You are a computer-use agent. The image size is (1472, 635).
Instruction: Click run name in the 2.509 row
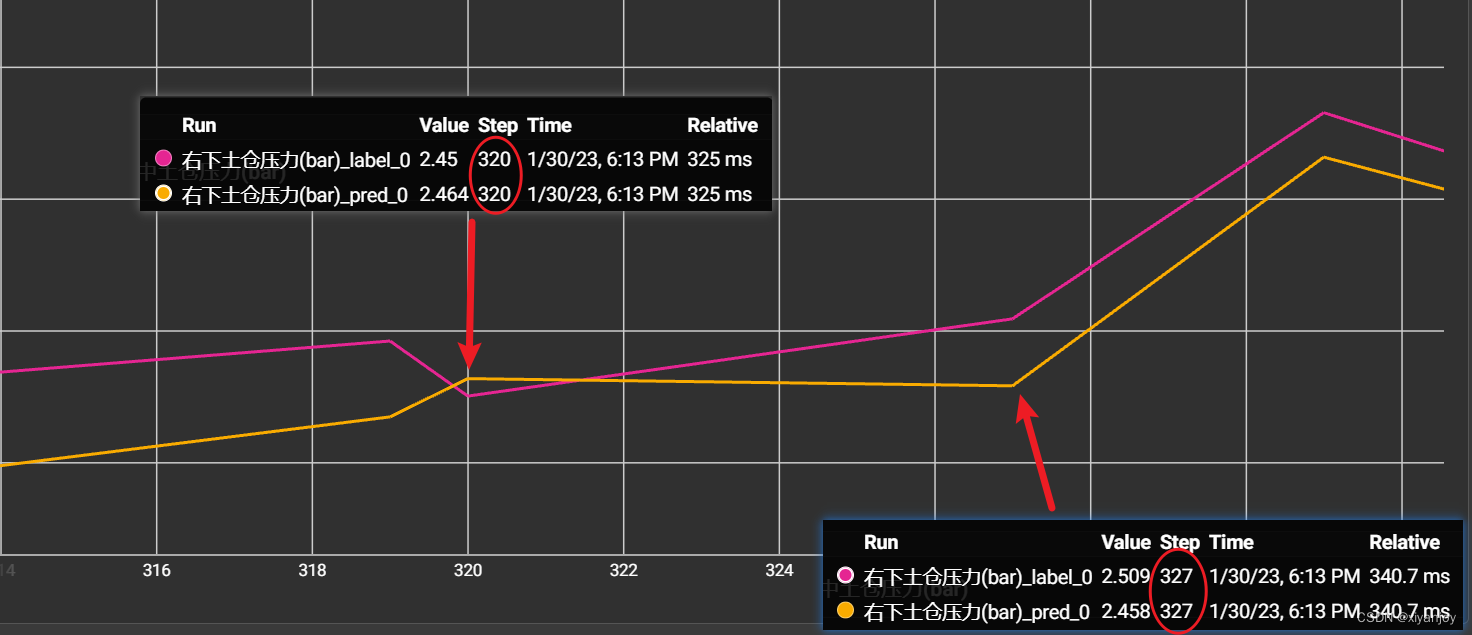tap(978, 577)
